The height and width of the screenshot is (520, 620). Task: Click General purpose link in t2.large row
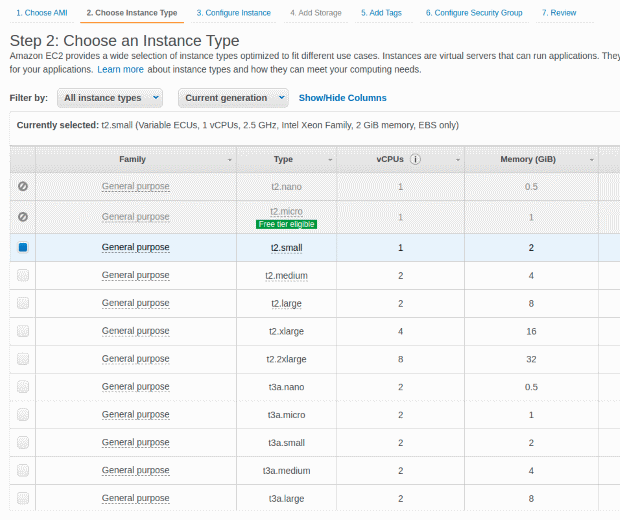[x=136, y=303]
